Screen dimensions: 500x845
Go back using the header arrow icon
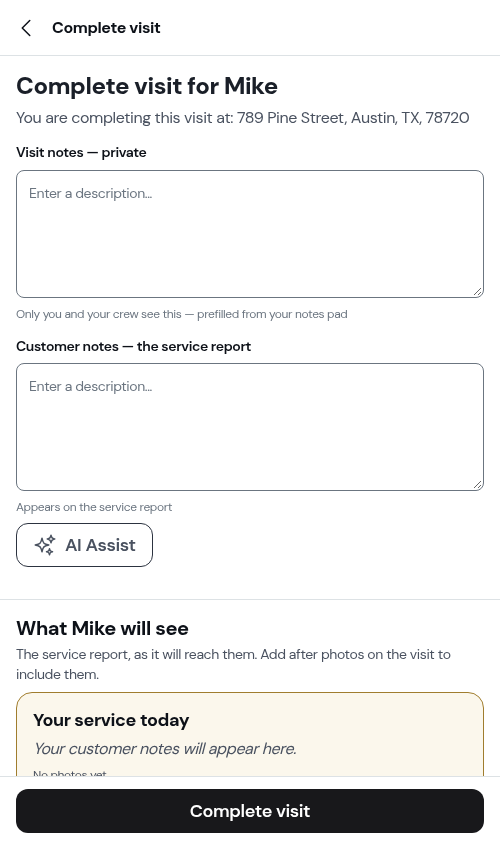(26, 28)
